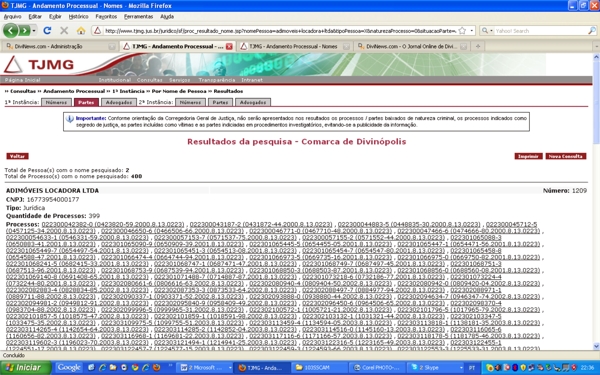Viewport: 600px width, 375px height.
Task: Go back with the green Back arrow
Action: [x=11, y=31]
